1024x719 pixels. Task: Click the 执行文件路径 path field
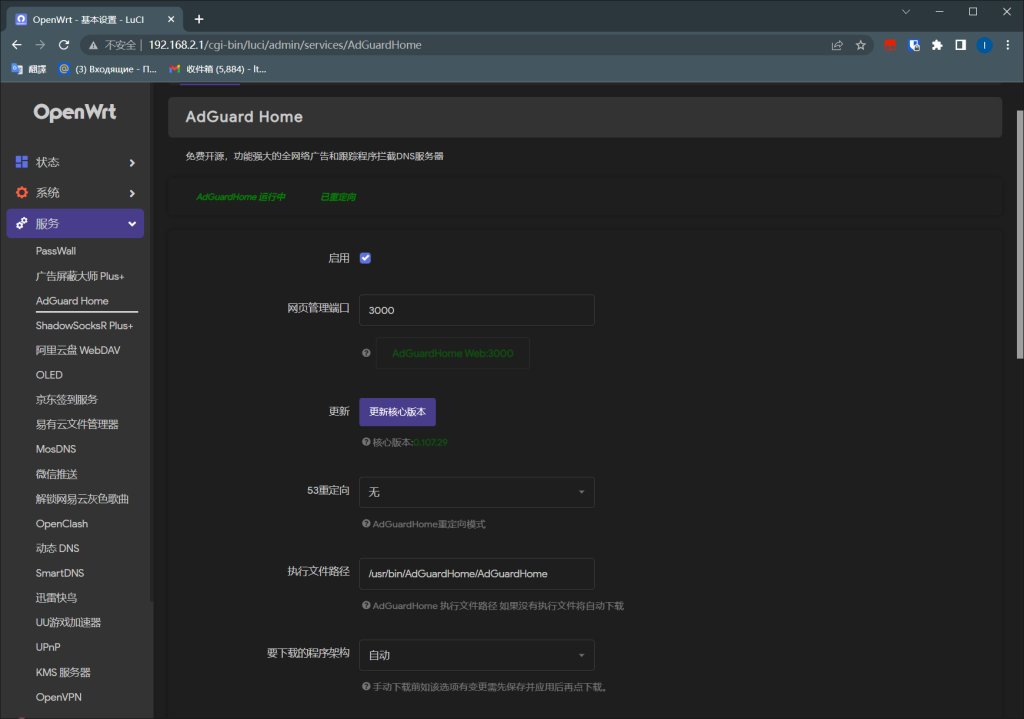click(x=476, y=573)
